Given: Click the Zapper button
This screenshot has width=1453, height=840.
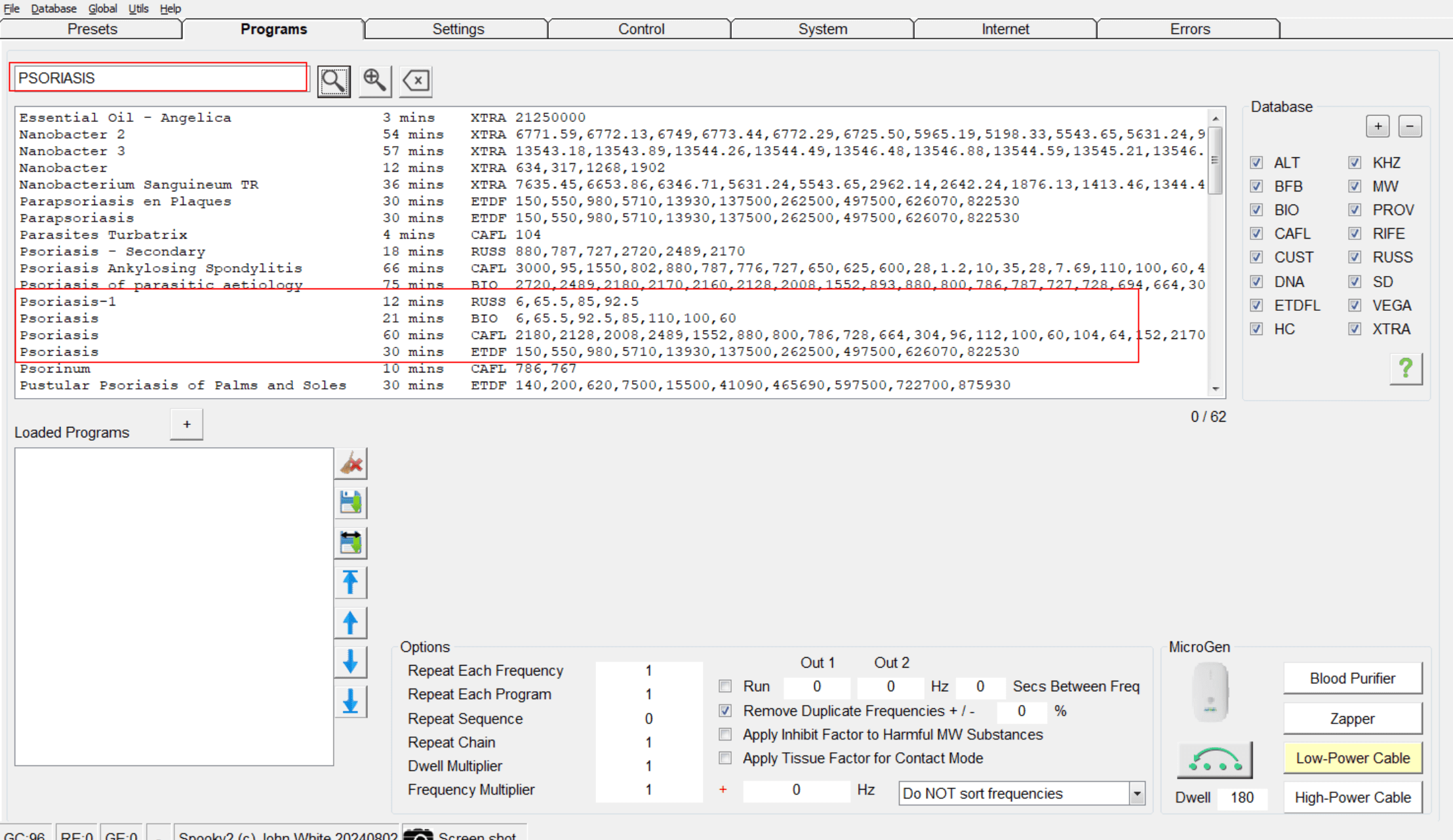Looking at the screenshot, I should point(1353,719).
